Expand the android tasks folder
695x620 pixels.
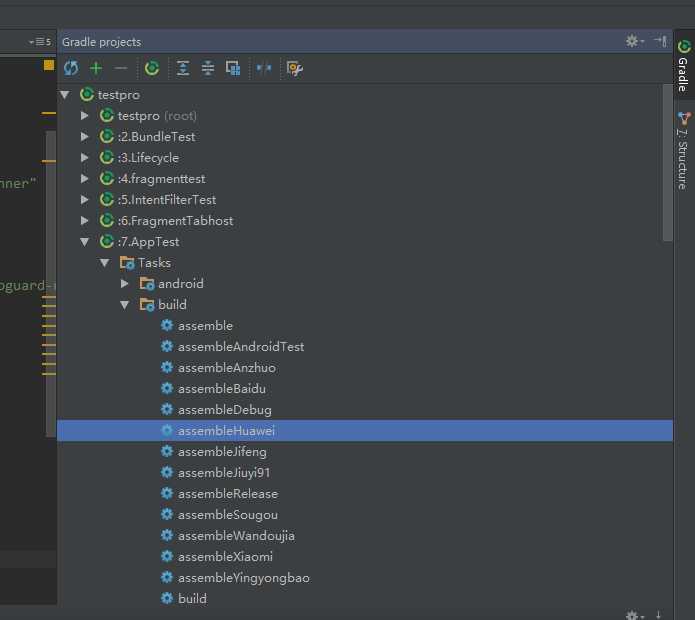(x=125, y=284)
